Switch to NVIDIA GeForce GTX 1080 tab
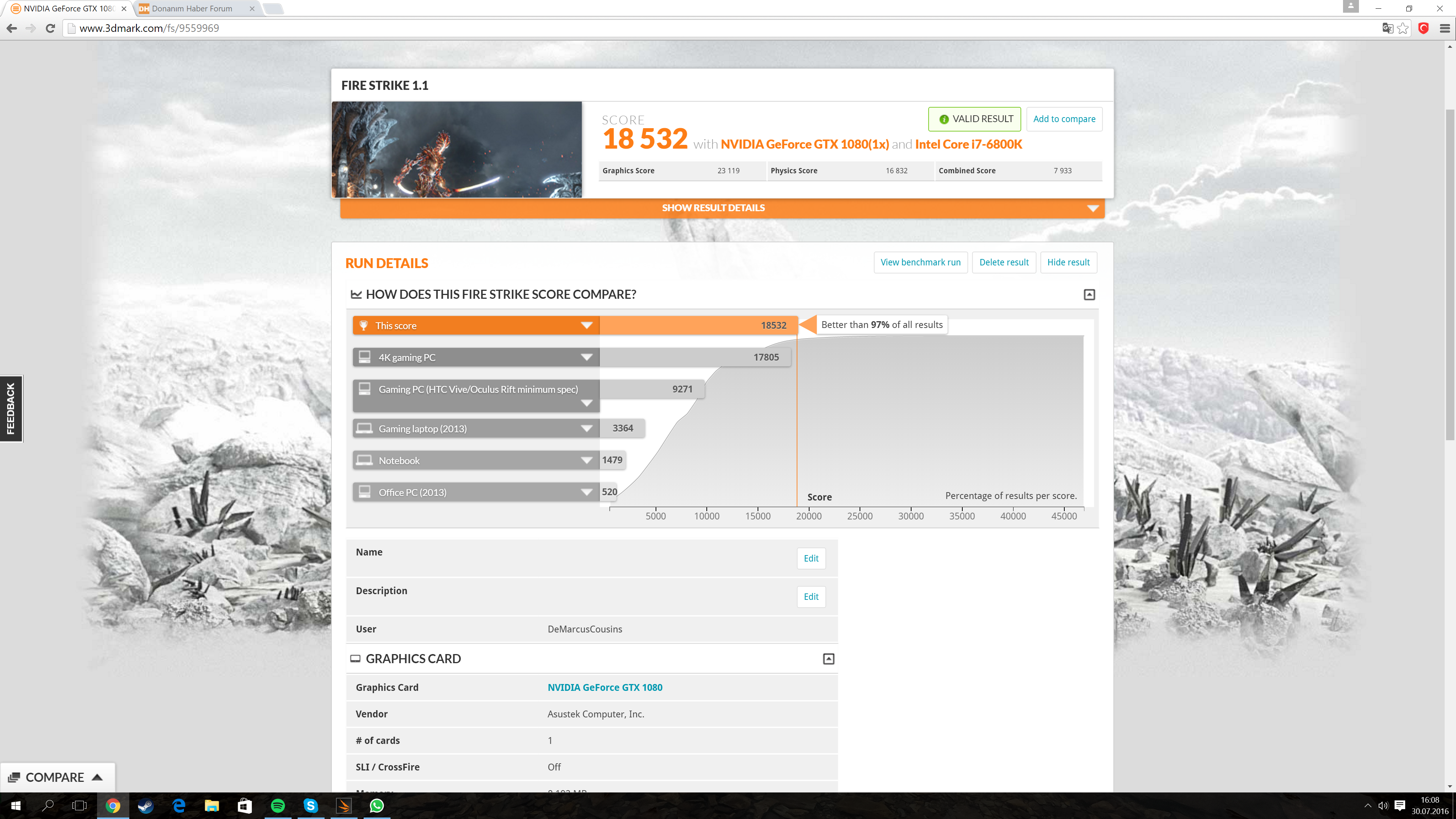1456x819 pixels. (x=68, y=8)
